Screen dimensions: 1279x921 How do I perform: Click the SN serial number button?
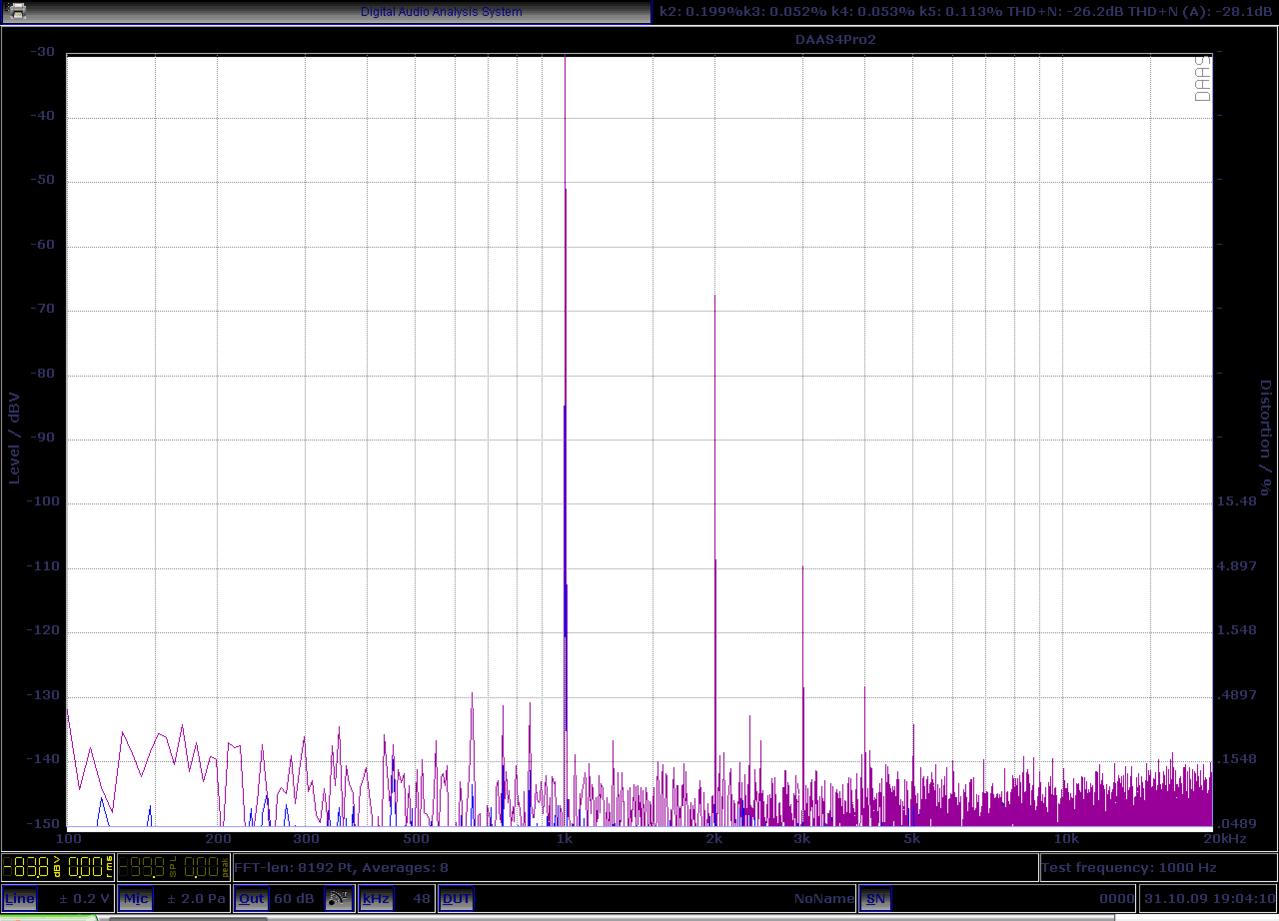click(875, 898)
